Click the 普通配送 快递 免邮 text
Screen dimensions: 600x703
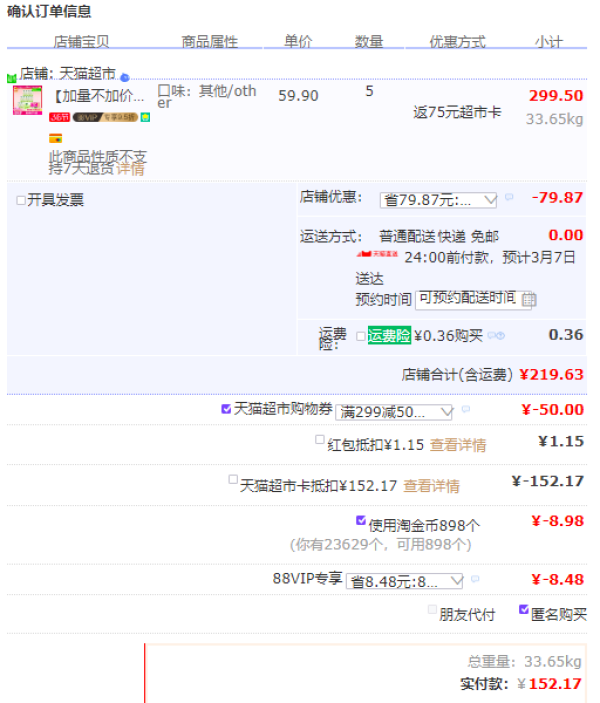pyautogui.click(x=439, y=236)
